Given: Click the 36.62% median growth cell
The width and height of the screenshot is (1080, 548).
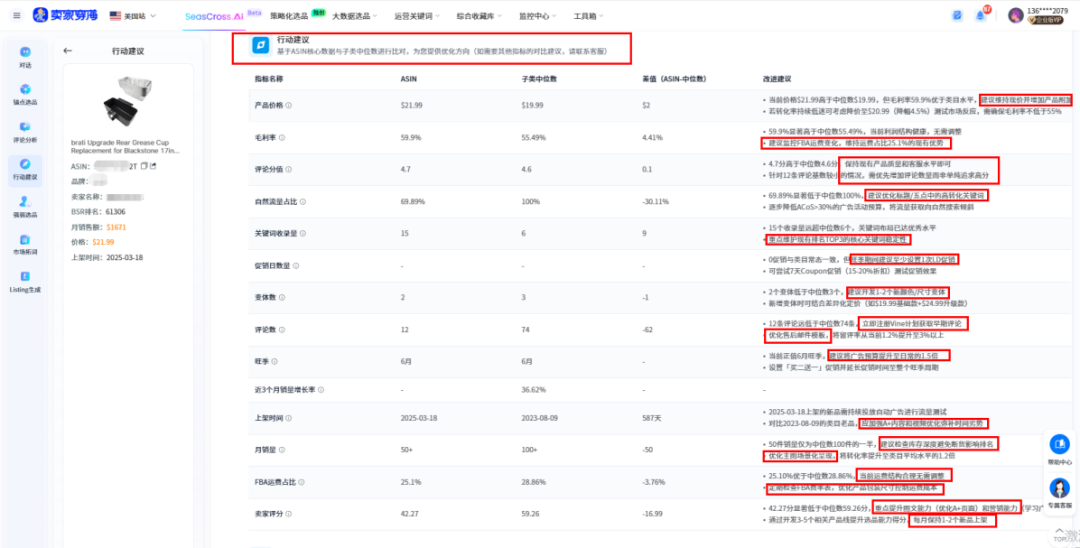Looking at the screenshot, I should click(x=534, y=390).
